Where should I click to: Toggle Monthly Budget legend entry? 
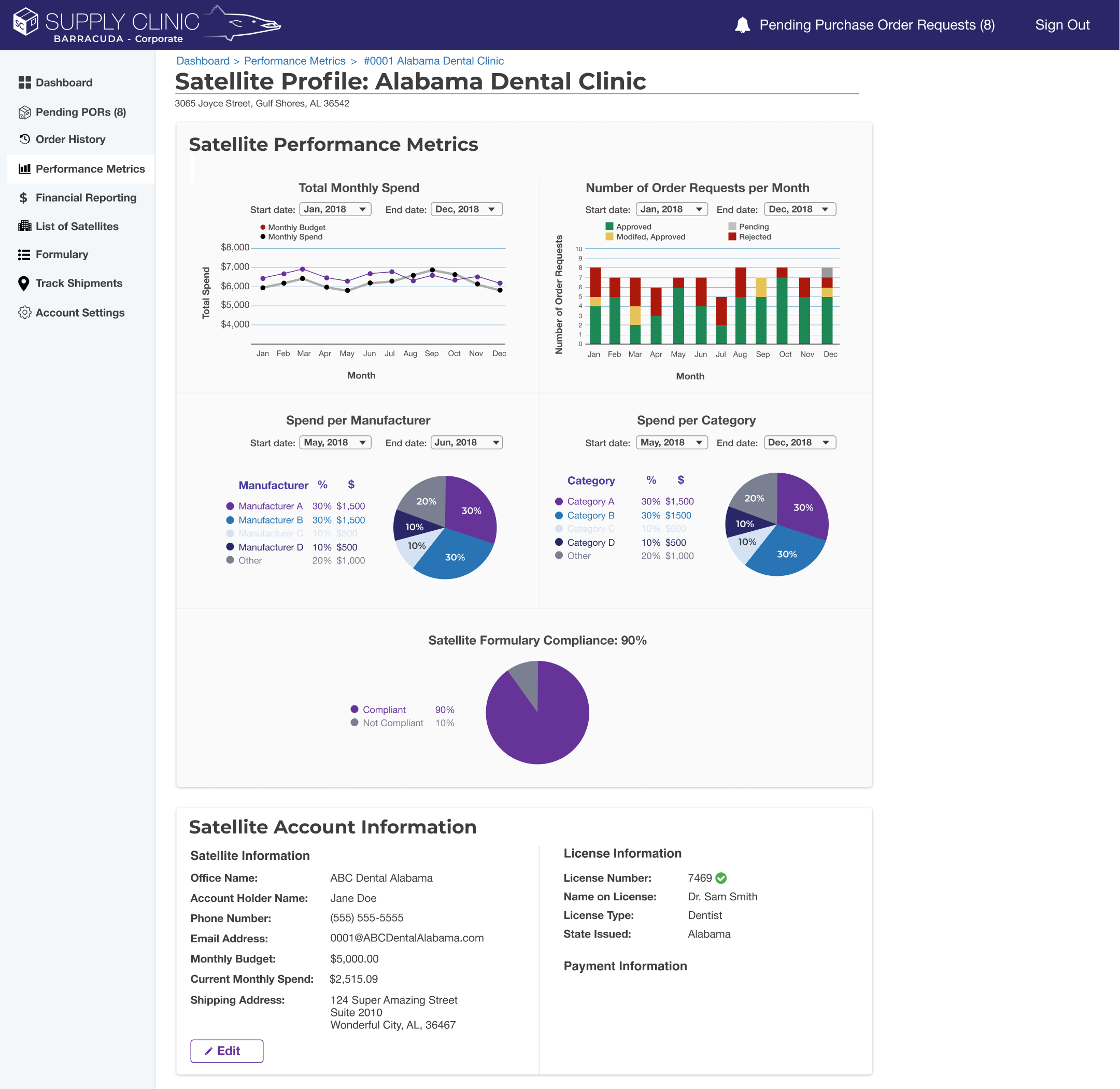[292, 227]
